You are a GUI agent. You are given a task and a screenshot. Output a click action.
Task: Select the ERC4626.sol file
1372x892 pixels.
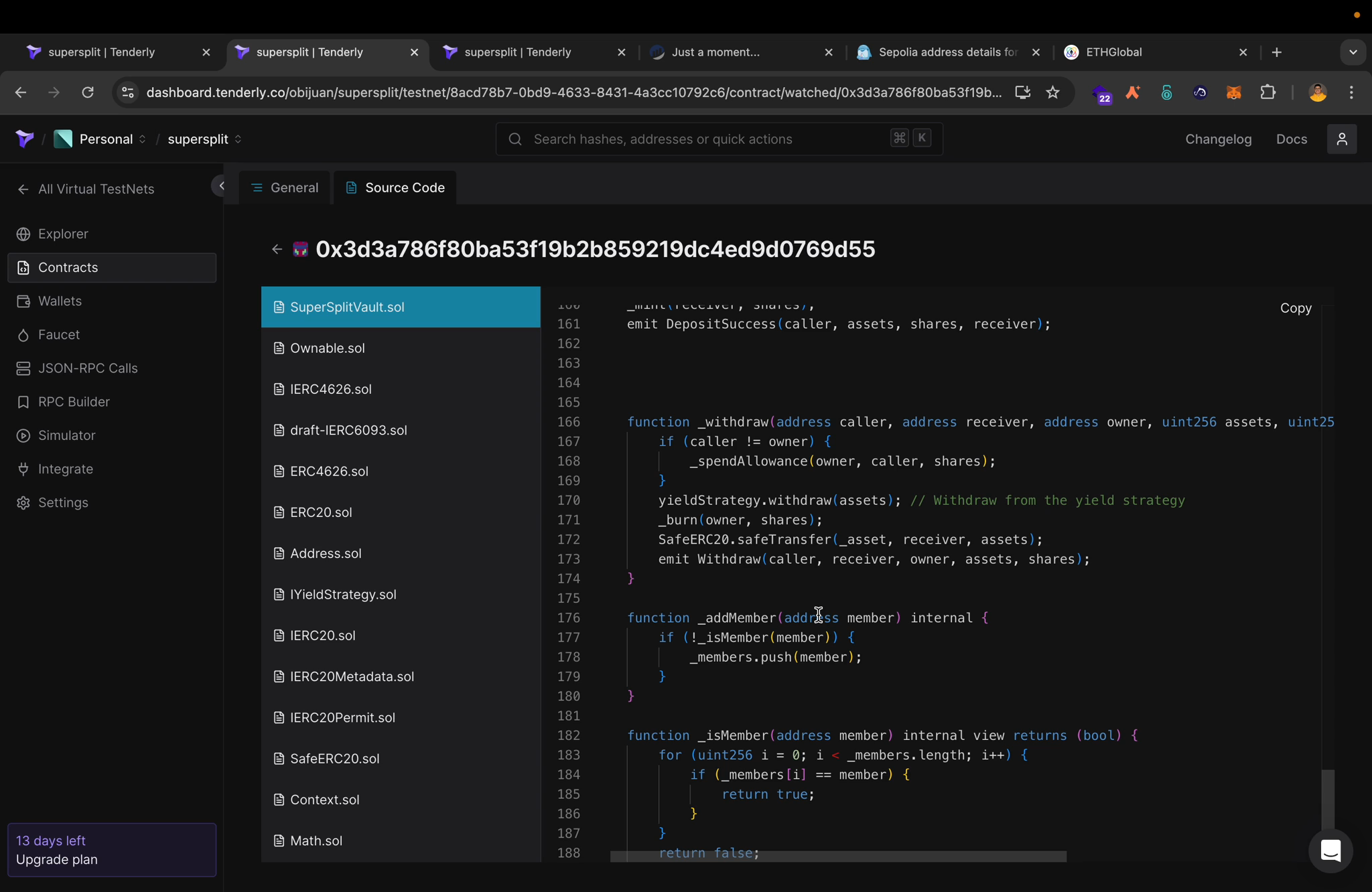point(401,471)
